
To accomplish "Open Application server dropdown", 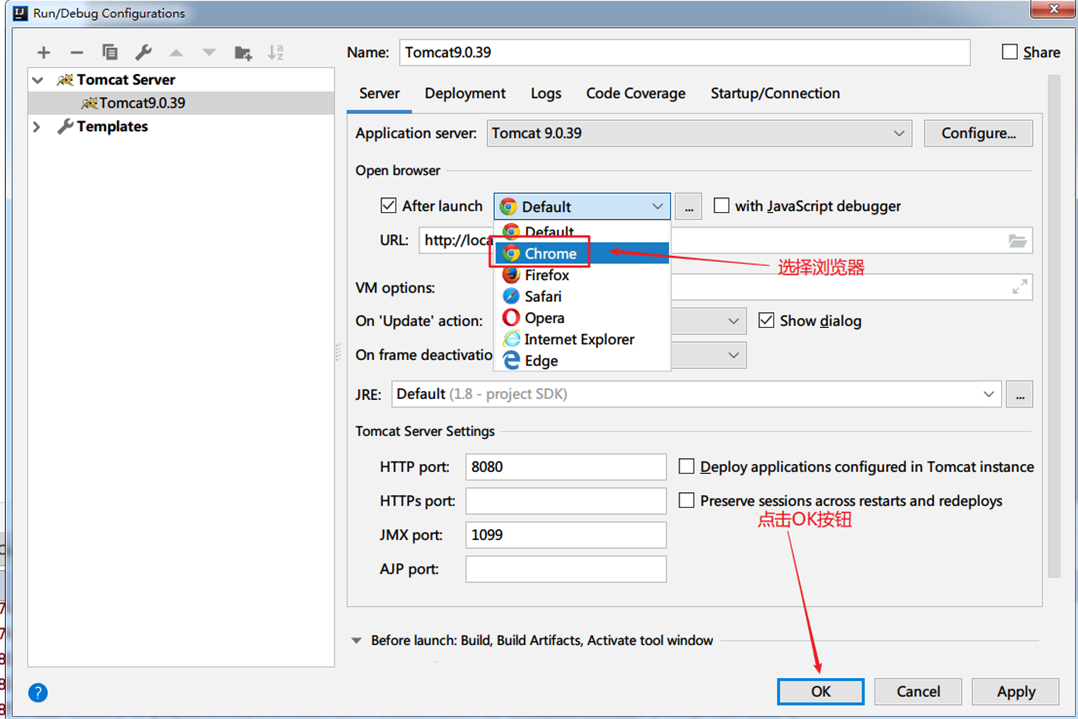I will [699, 133].
